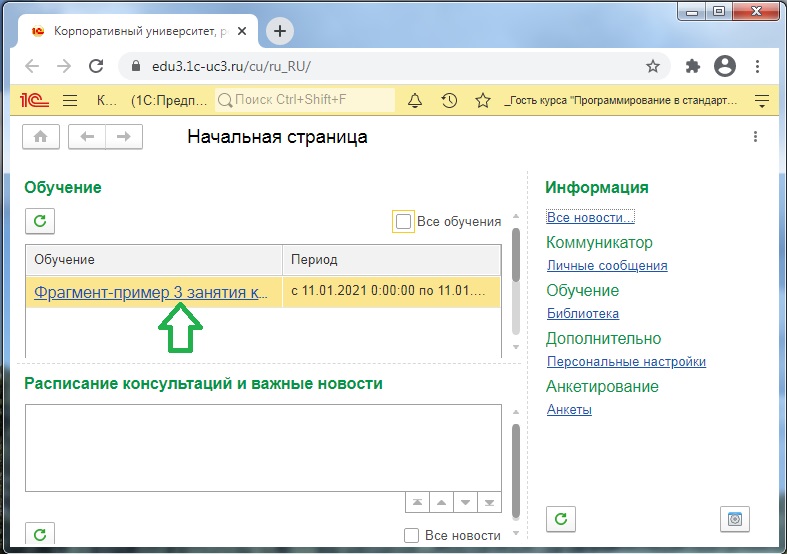Bookmark this page in Chrome
The width and height of the screenshot is (787, 554).
click(x=653, y=66)
